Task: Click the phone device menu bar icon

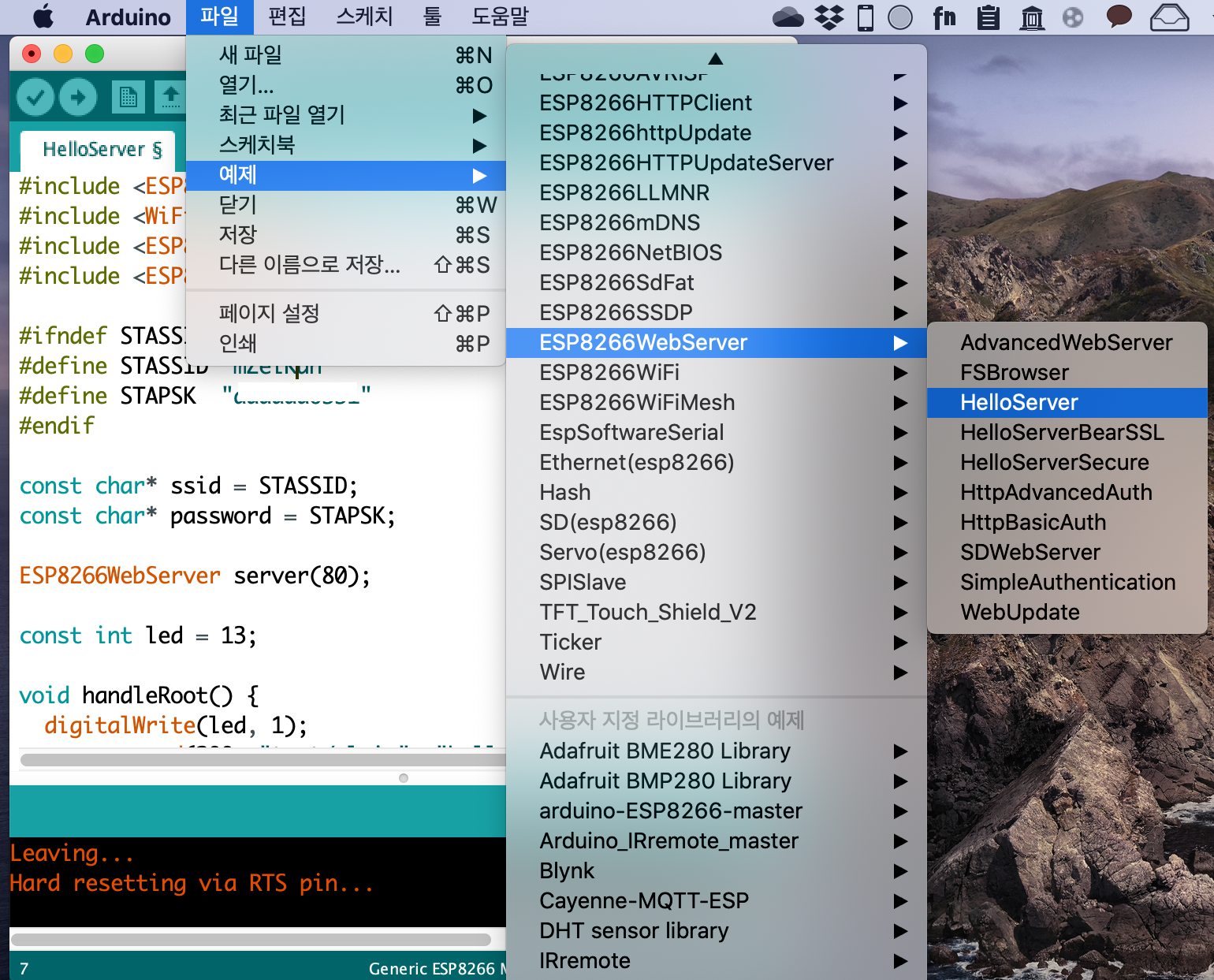Action: pos(866,17)
